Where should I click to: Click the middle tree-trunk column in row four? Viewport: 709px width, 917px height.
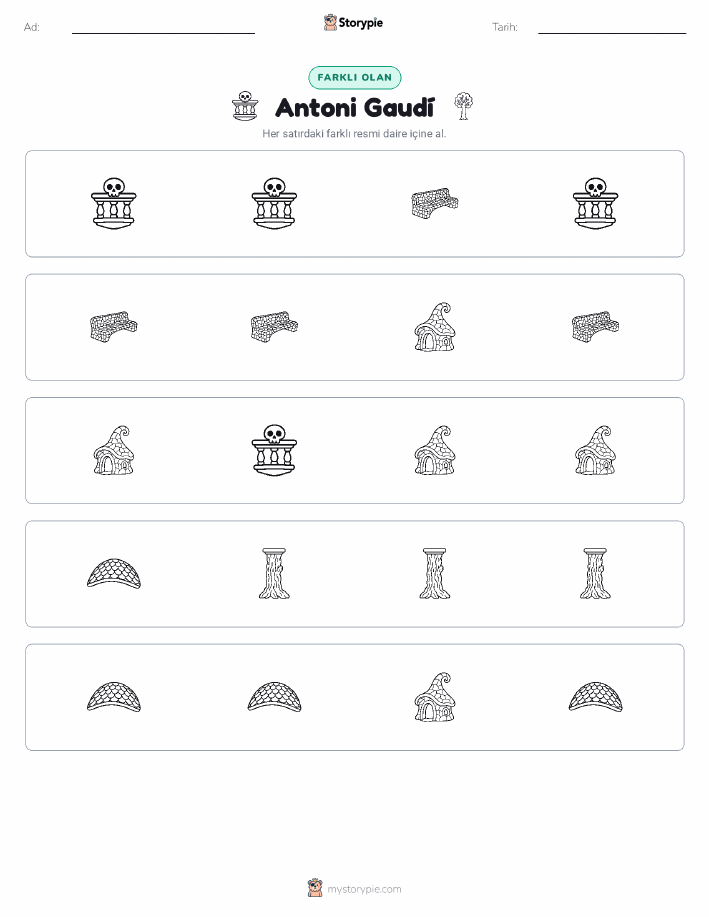pyautogui.click(x=435, y=574)
